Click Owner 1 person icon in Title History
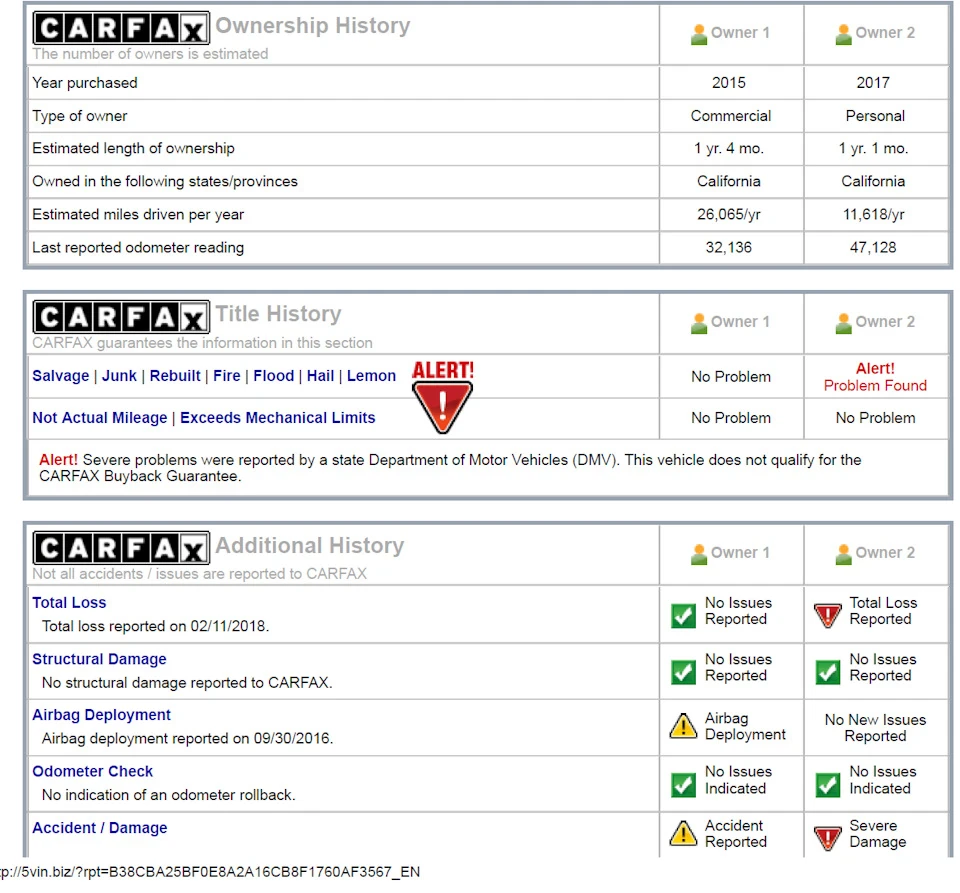 click(699, 323)
